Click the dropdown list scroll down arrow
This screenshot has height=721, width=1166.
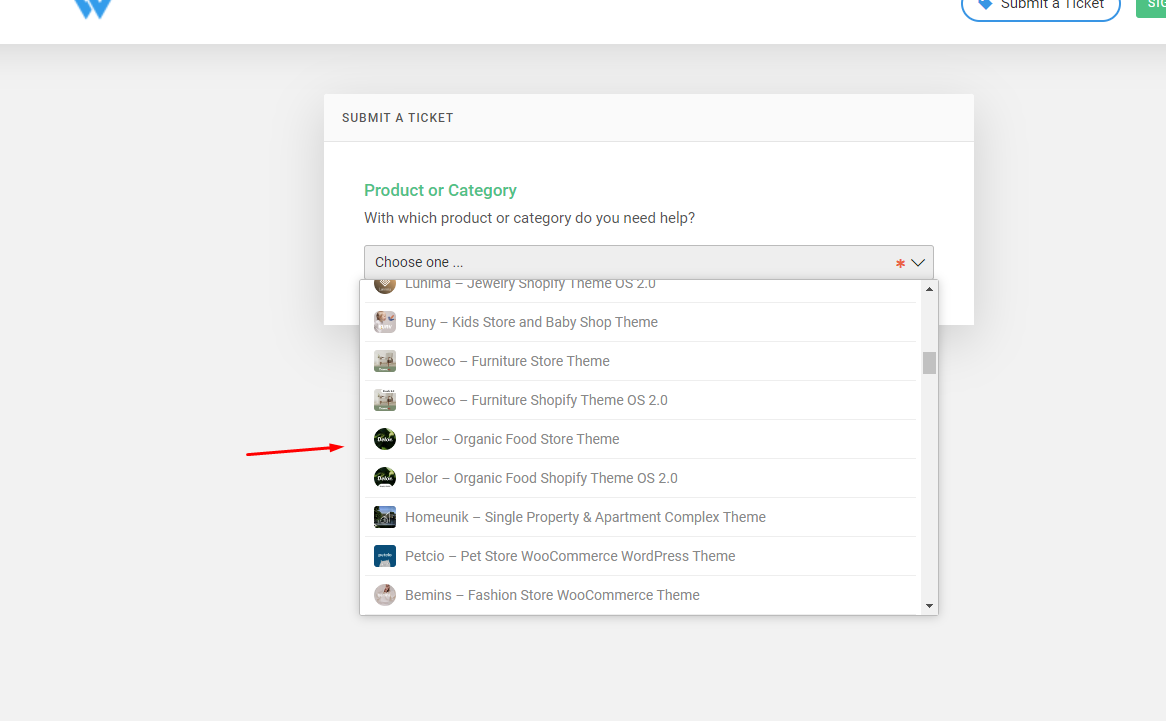pos(929,606)
